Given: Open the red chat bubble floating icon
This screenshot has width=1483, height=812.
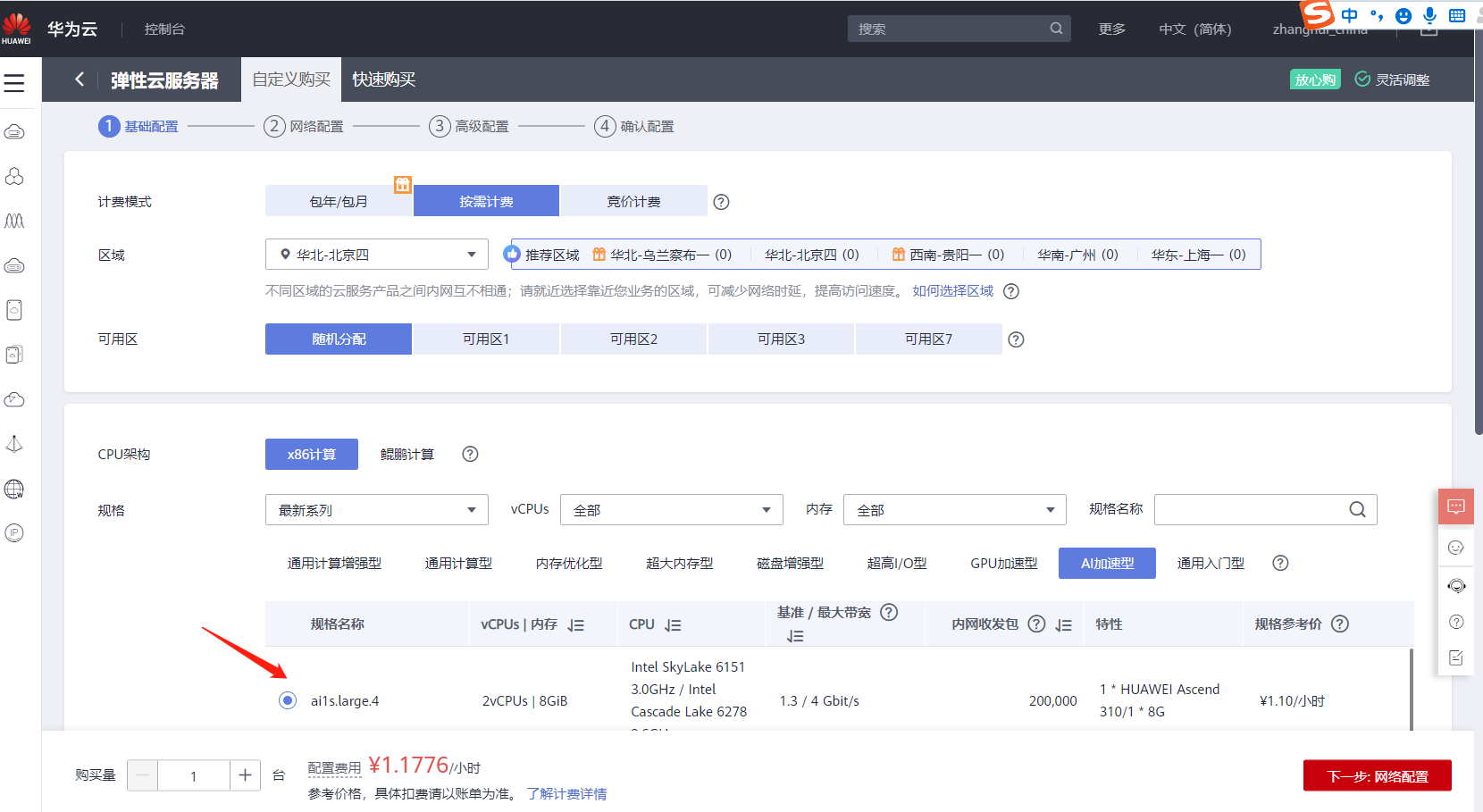Looking at the screenshot, I should [1456, 506].
